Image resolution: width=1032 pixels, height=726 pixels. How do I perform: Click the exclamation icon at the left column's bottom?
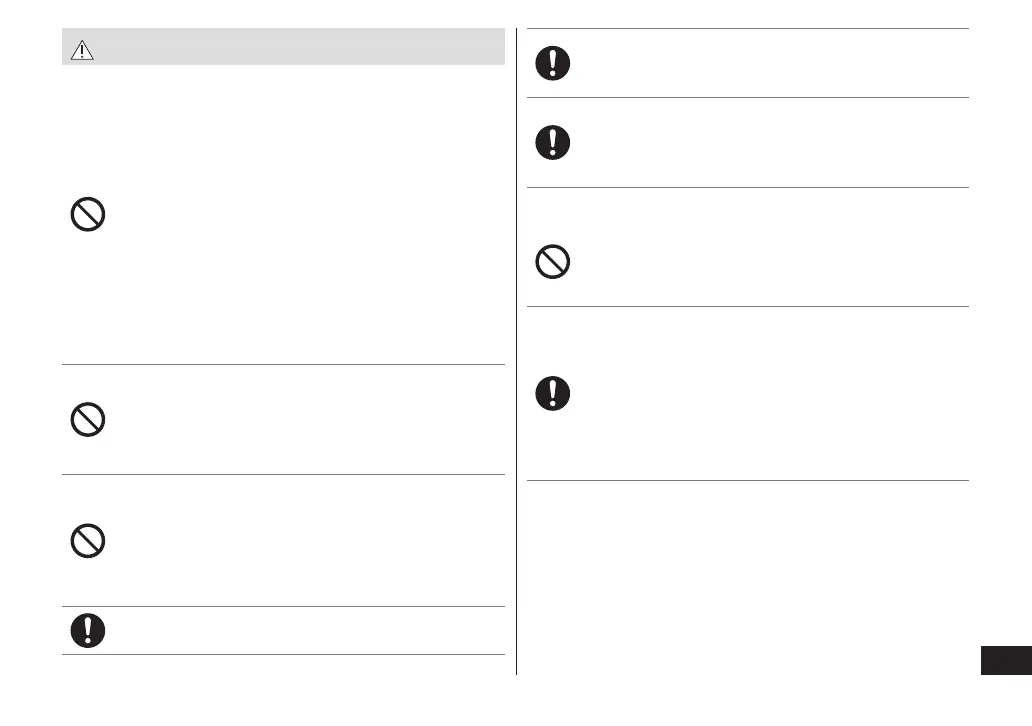click(88, 630)
